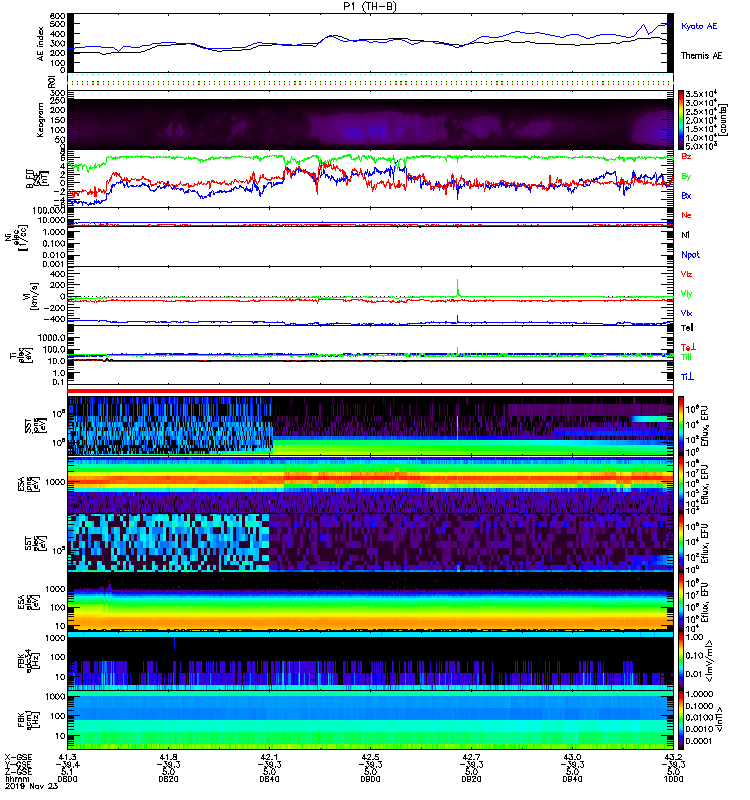Click the "0840" time tick label

click(269, 779)
